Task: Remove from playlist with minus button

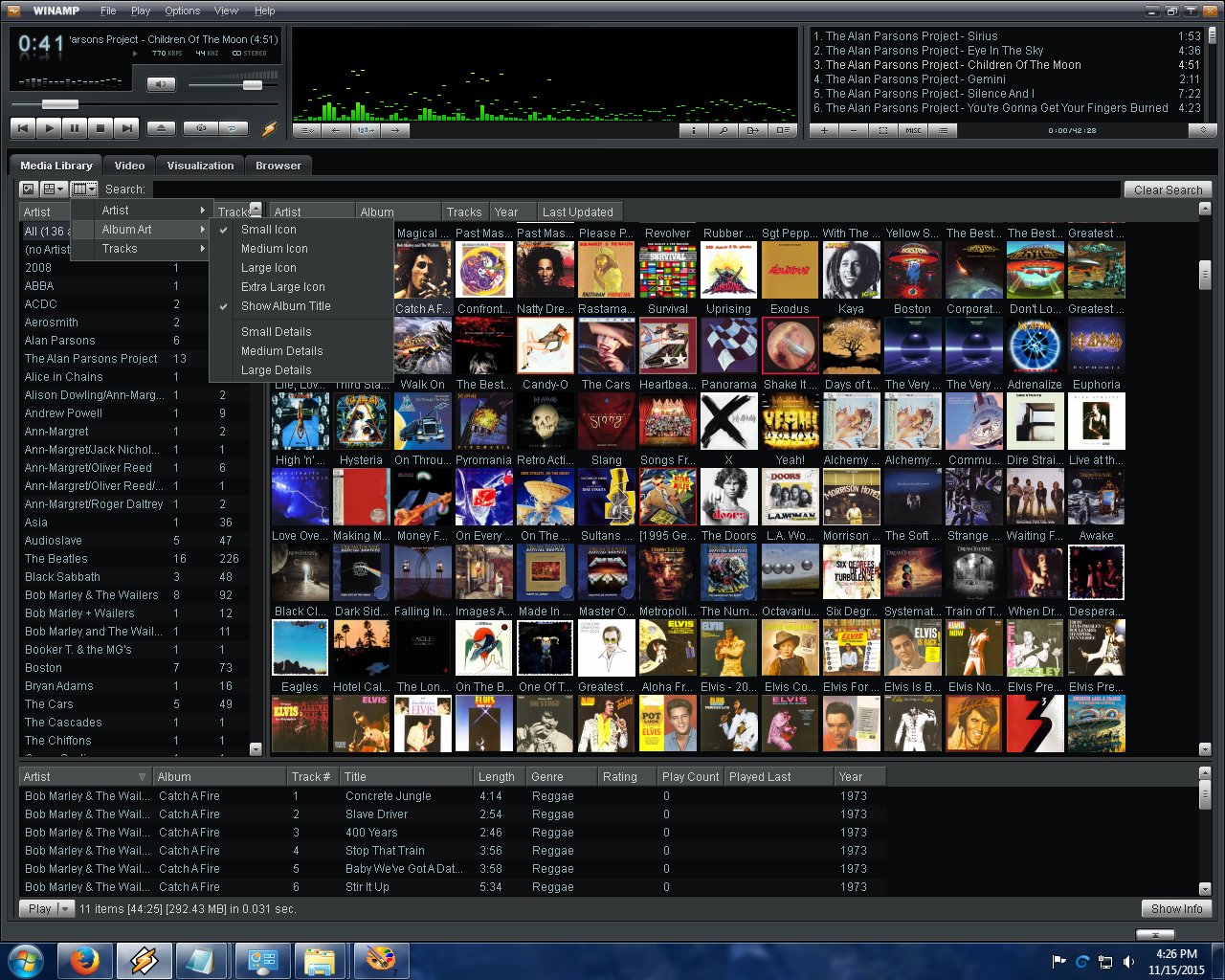Action: (x=854, y=130)
